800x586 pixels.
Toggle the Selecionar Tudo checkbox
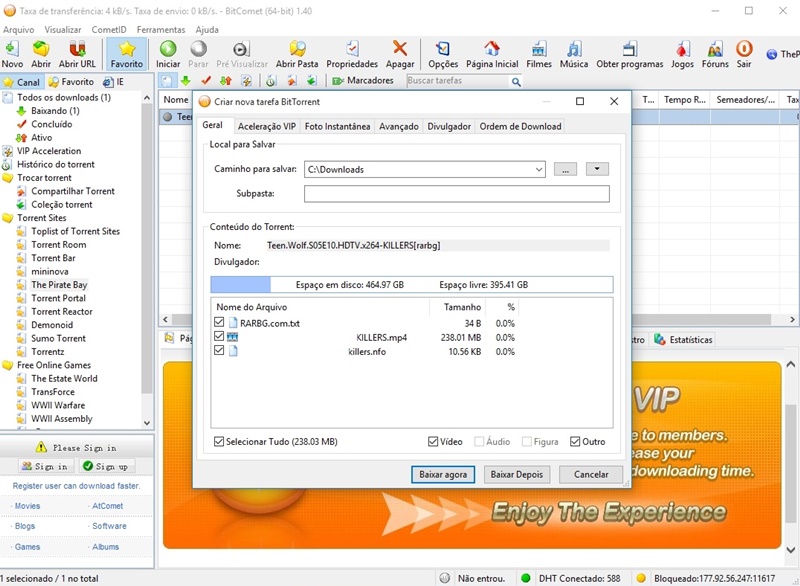coord(219,442)
